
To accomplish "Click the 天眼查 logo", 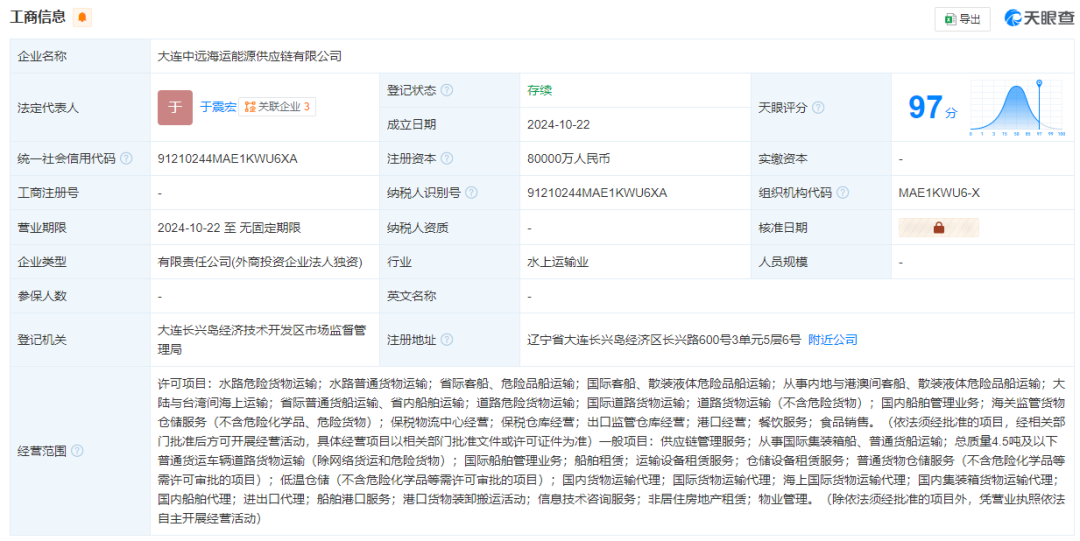I will click(x=1039, y=18).
